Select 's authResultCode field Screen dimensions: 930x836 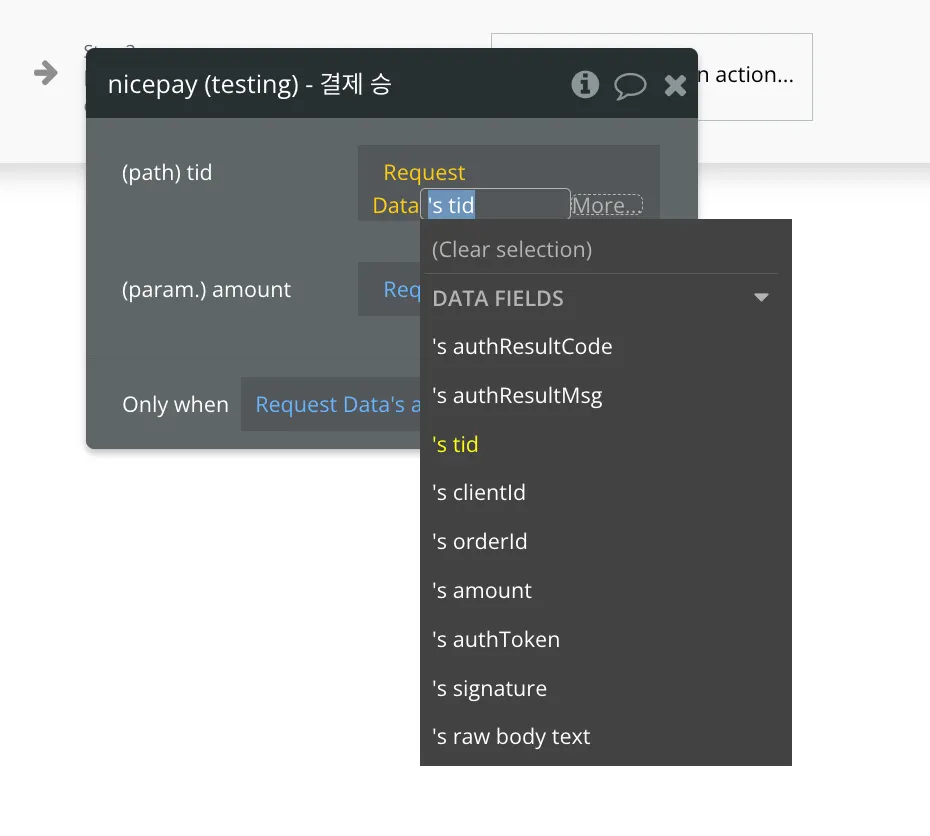point(522,346)
